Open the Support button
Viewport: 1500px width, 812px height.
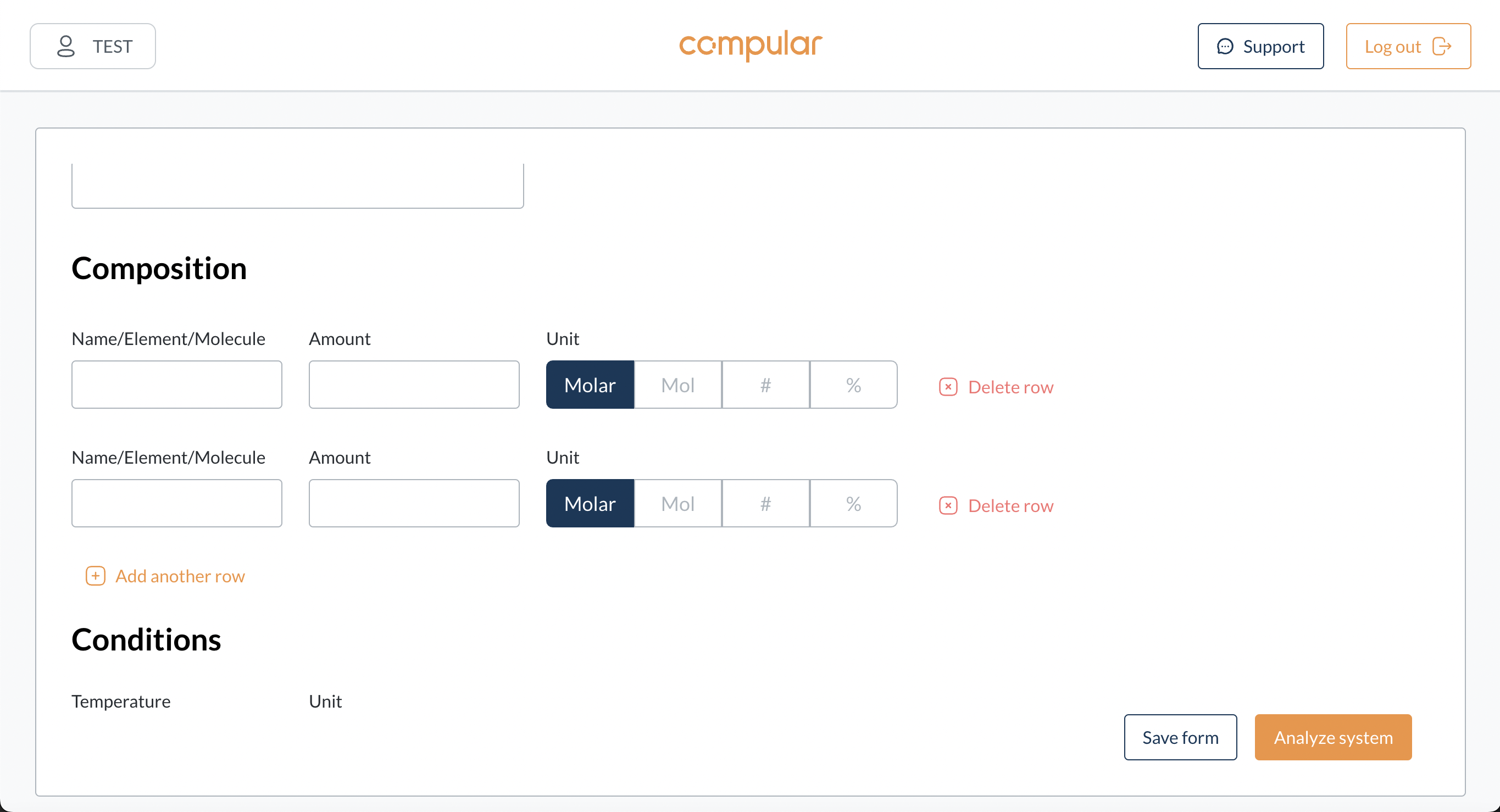[1260, 47]
